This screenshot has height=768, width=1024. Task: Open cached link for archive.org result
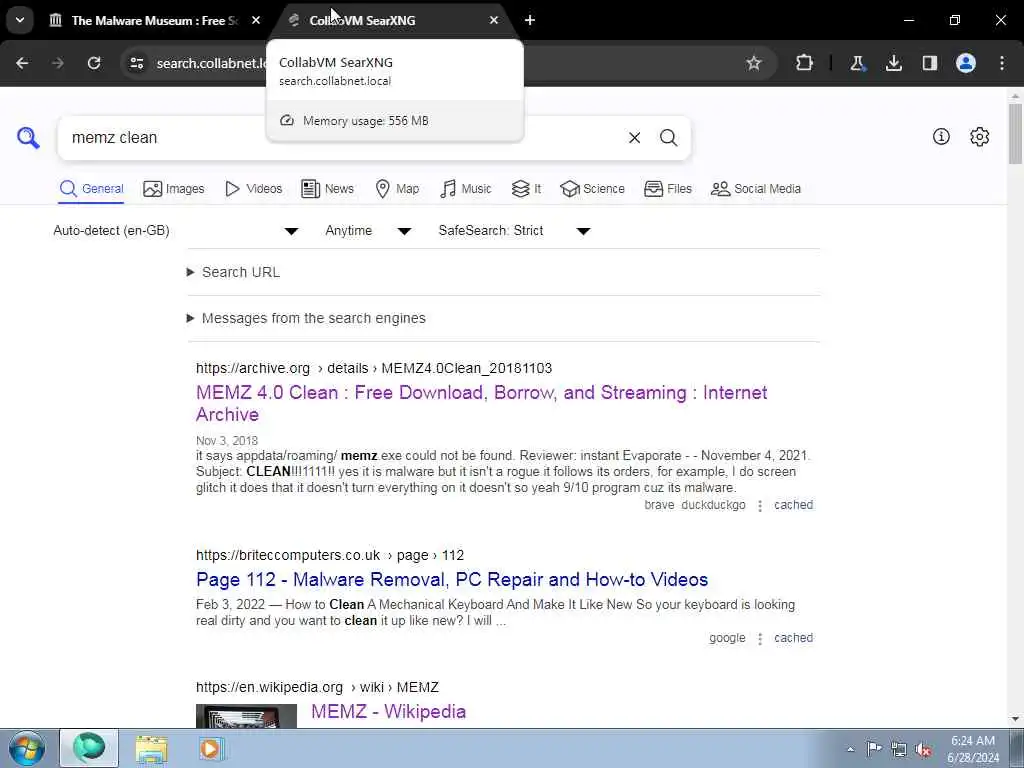[793, 505]
